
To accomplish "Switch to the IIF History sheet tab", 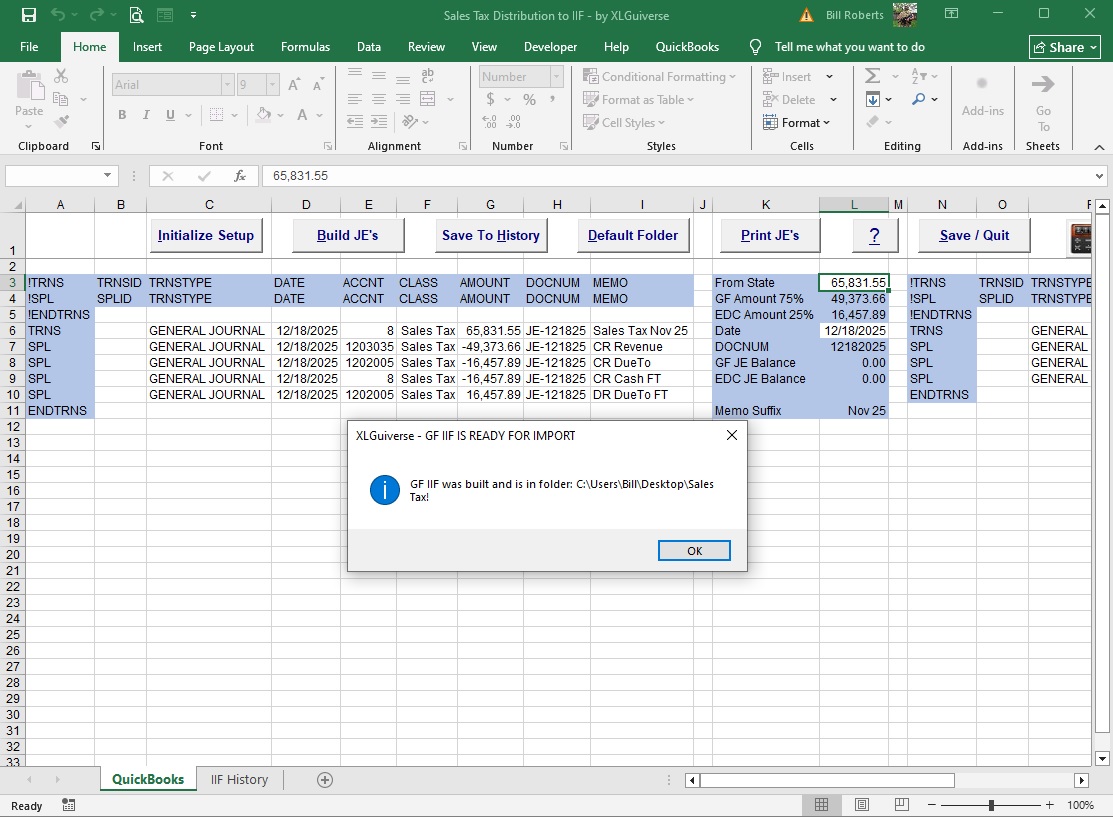I will coord(239,780).
